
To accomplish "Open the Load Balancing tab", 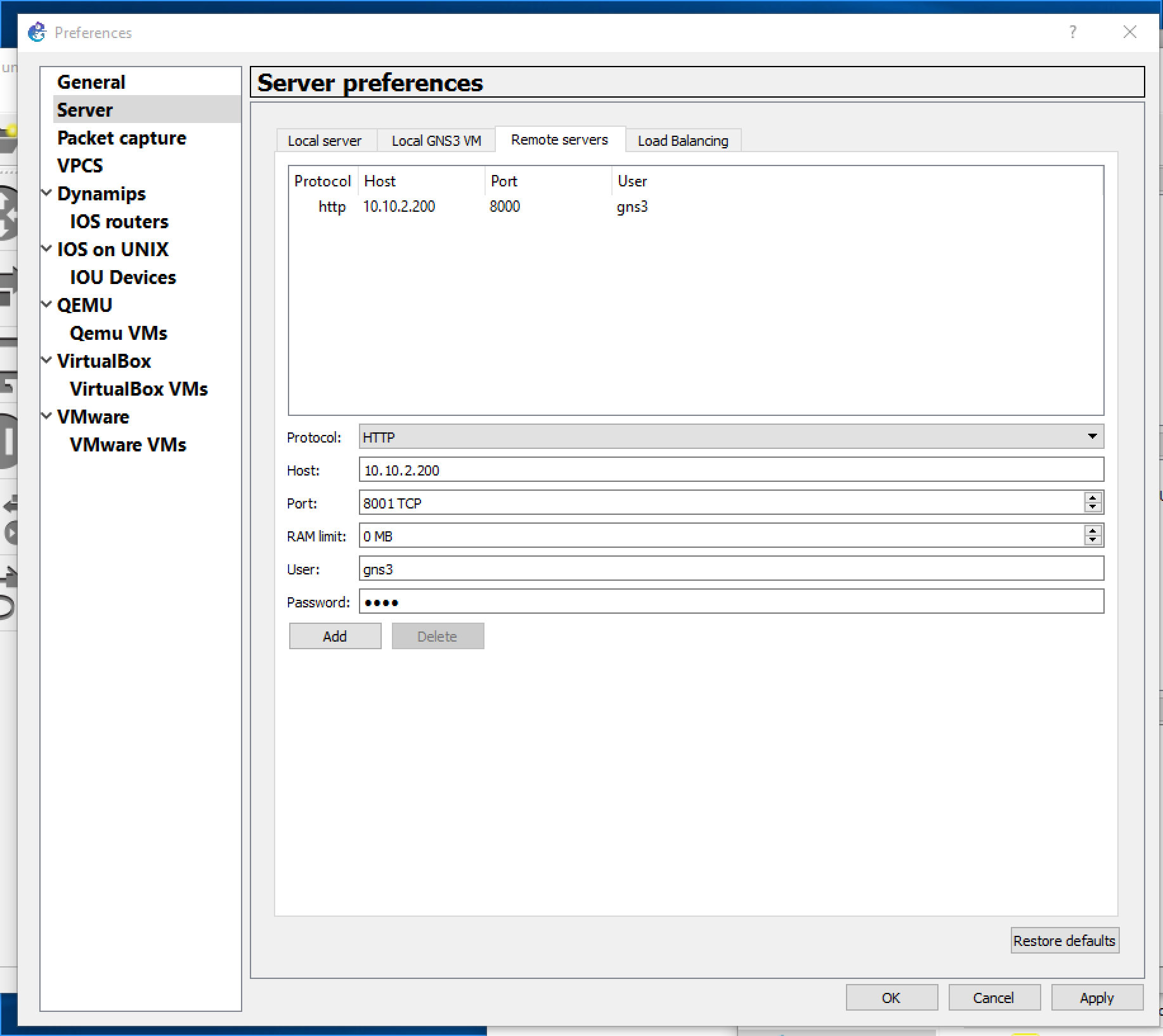I will 683,140.
